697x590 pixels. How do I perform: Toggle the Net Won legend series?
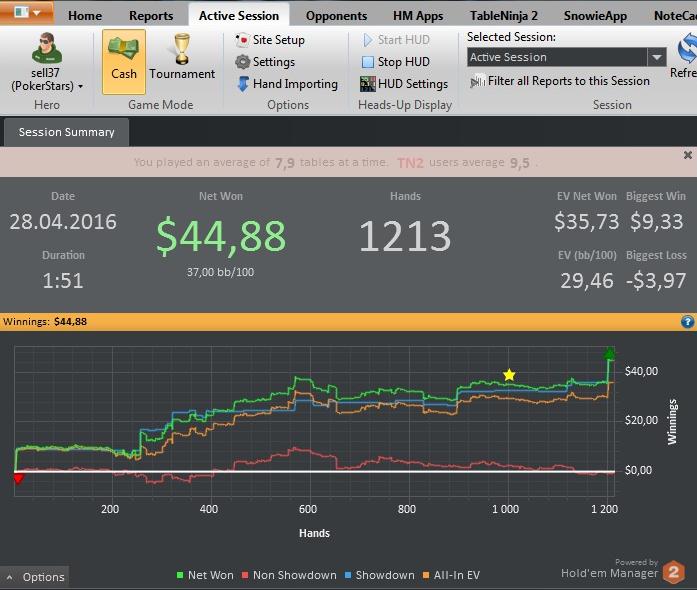205,575
